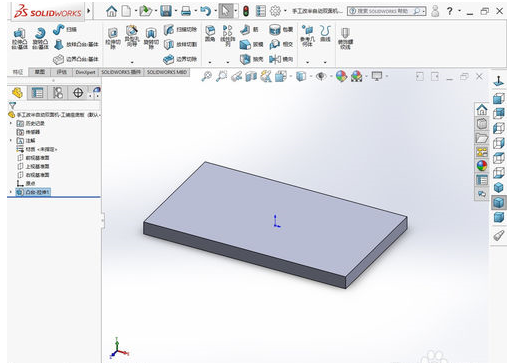Select the Extruded Boss/Base tool
Image resolution: width=524 pixels, height=363 pixels.
[x=20, y=38]
